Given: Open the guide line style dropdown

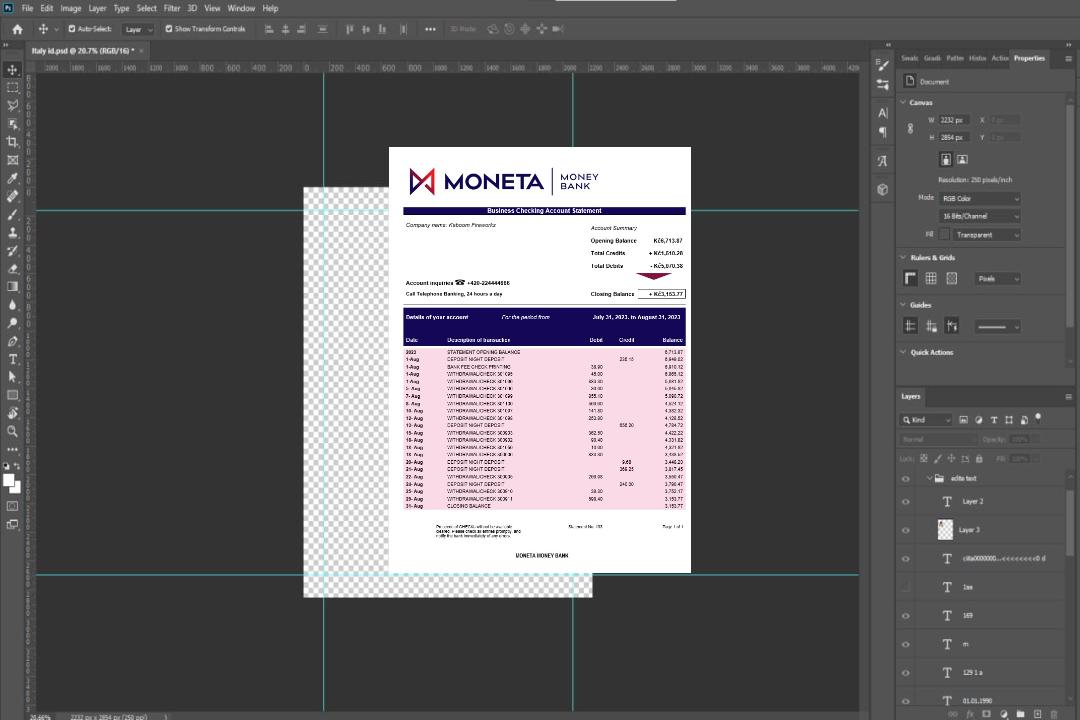Looking at the screenshot, I should coord(997,327).
